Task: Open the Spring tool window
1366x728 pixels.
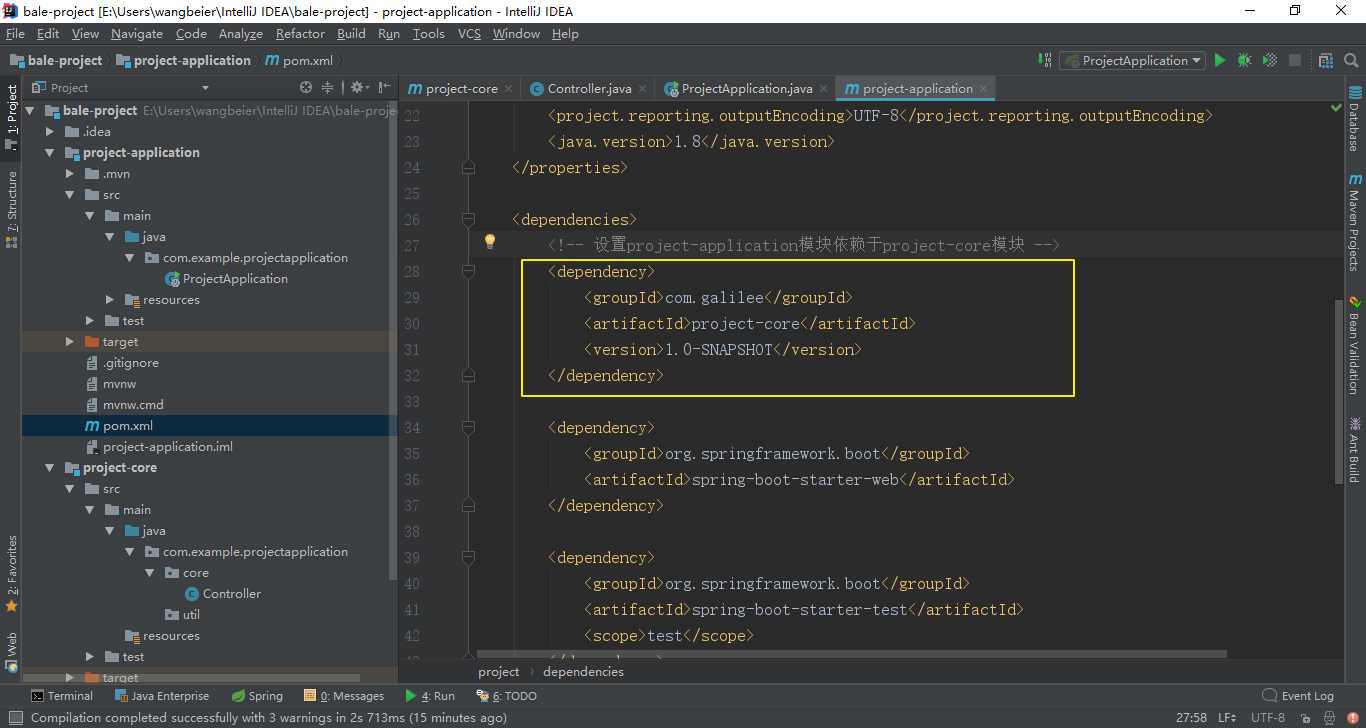Action: pos(257,696)
